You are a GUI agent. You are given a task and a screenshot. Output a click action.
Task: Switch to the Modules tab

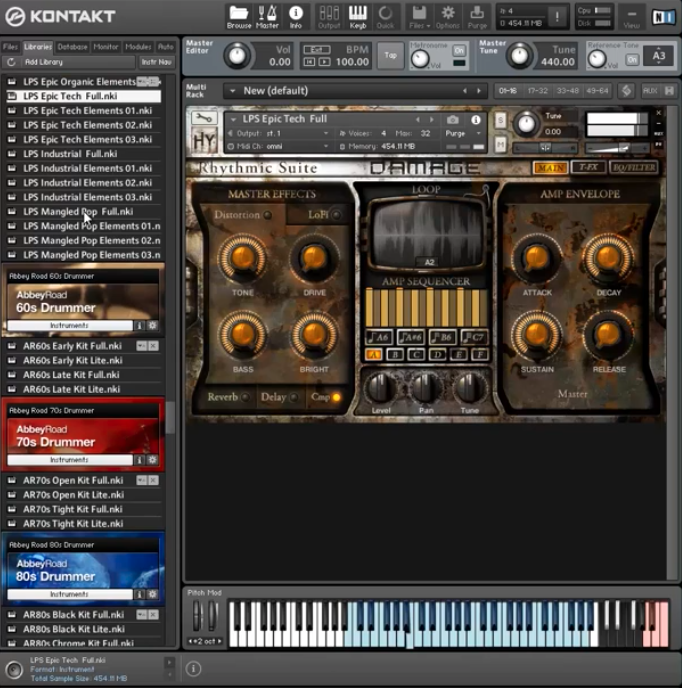point(138,47)
